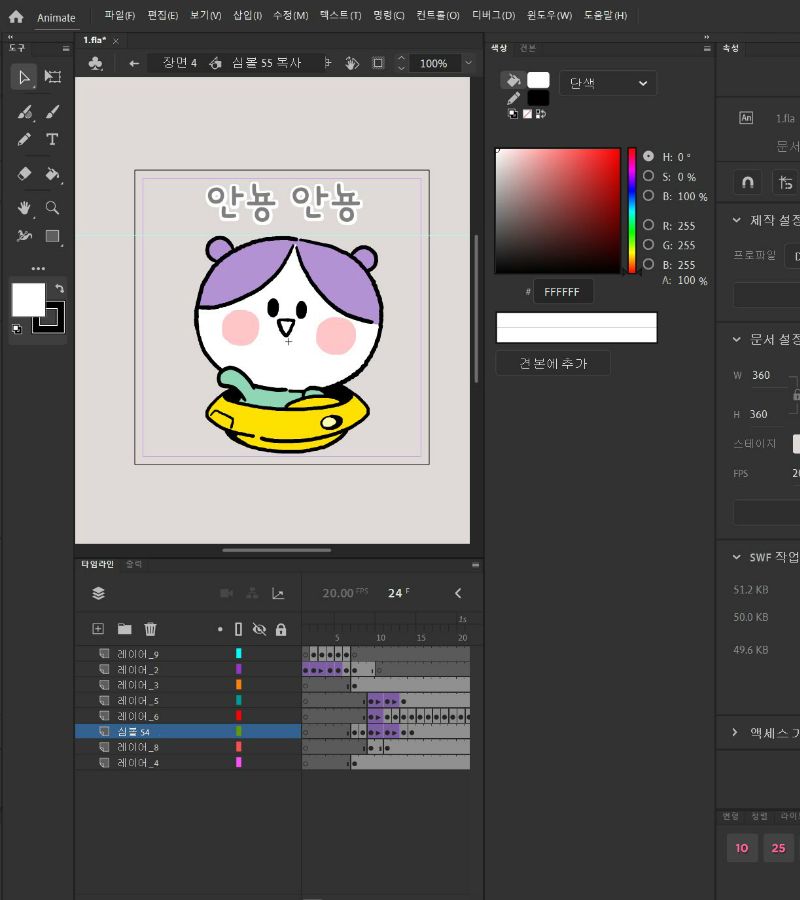Select the Paint Bucket tool
Image resolution: width=800 pixels, height=900 pixels.
pyautogui.click(x=52, y=174)
